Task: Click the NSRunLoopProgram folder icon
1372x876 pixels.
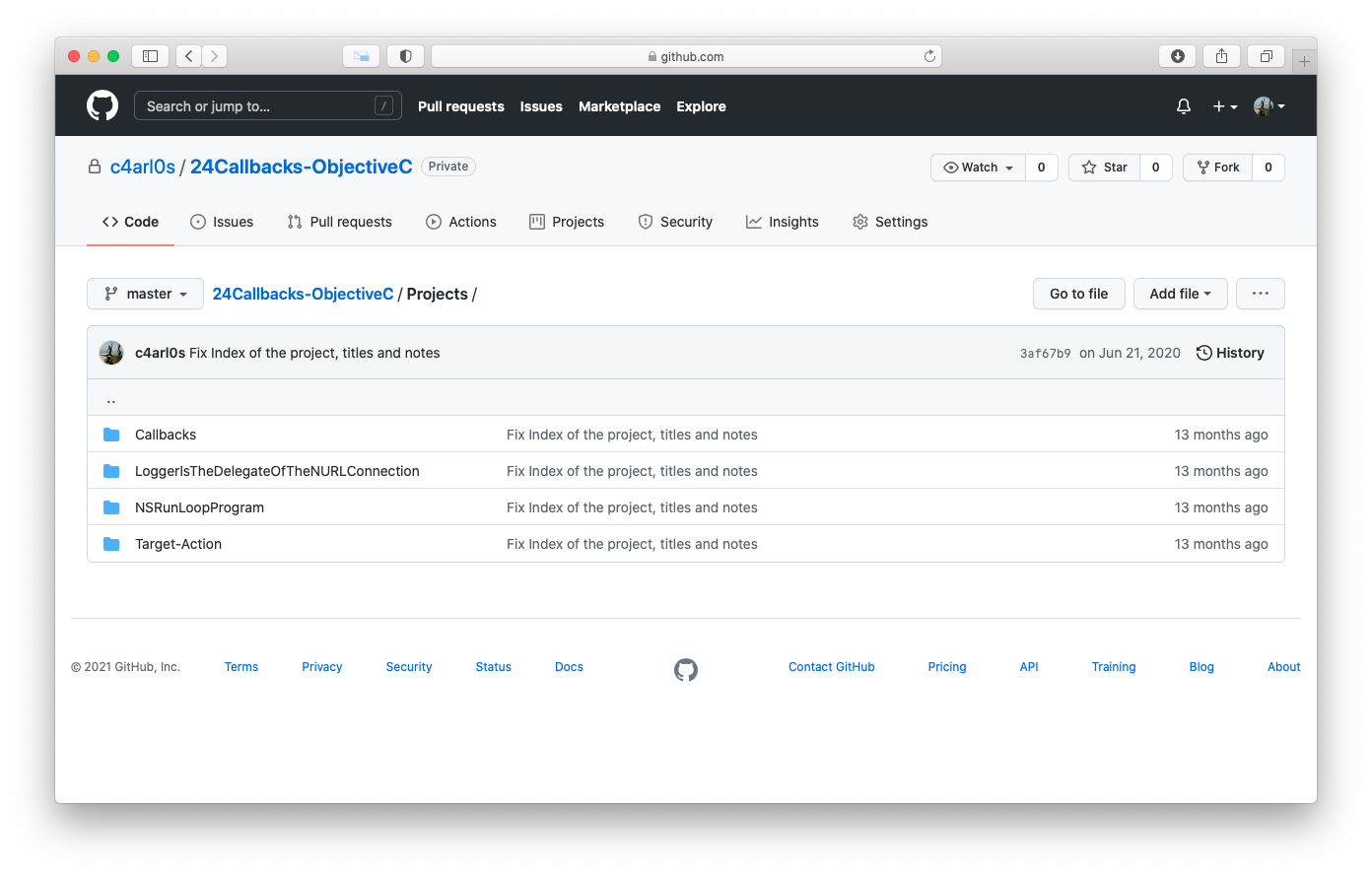Action: click(111, 507)
